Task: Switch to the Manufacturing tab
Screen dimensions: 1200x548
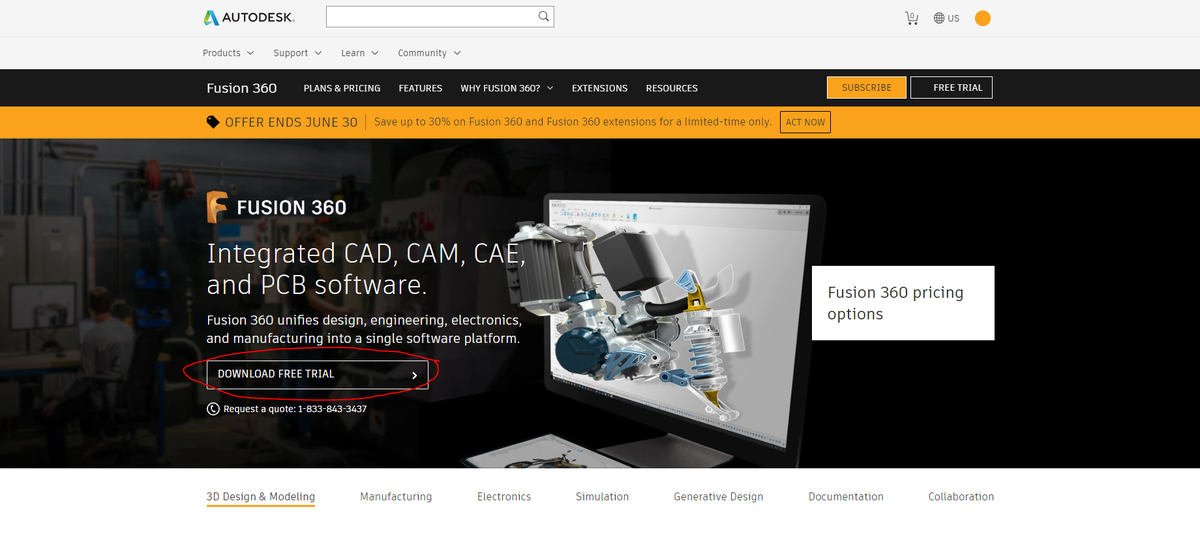Action: 396,497
